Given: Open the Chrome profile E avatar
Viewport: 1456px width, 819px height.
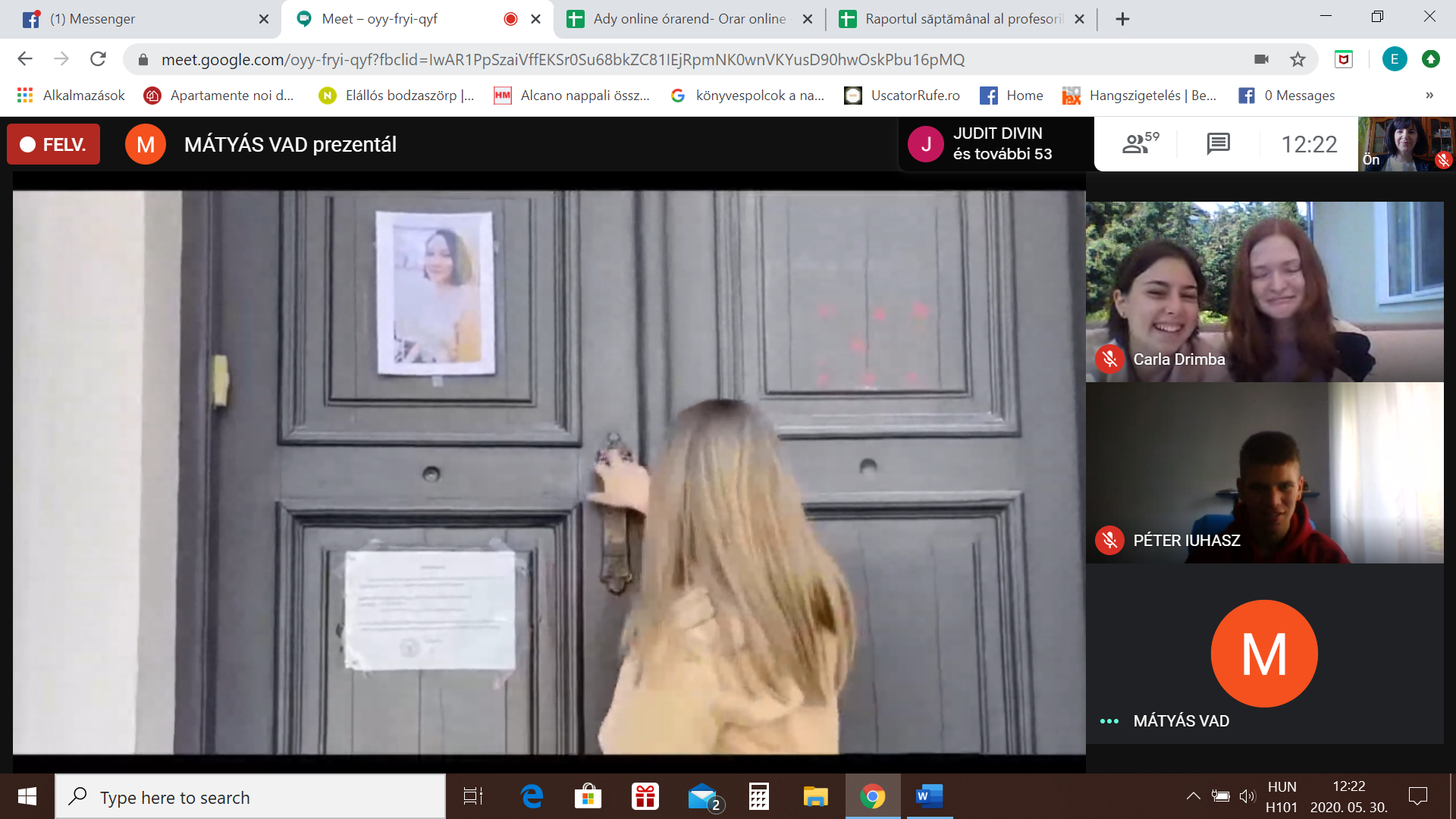Looking at the screenshot, I should point(1394,59).
